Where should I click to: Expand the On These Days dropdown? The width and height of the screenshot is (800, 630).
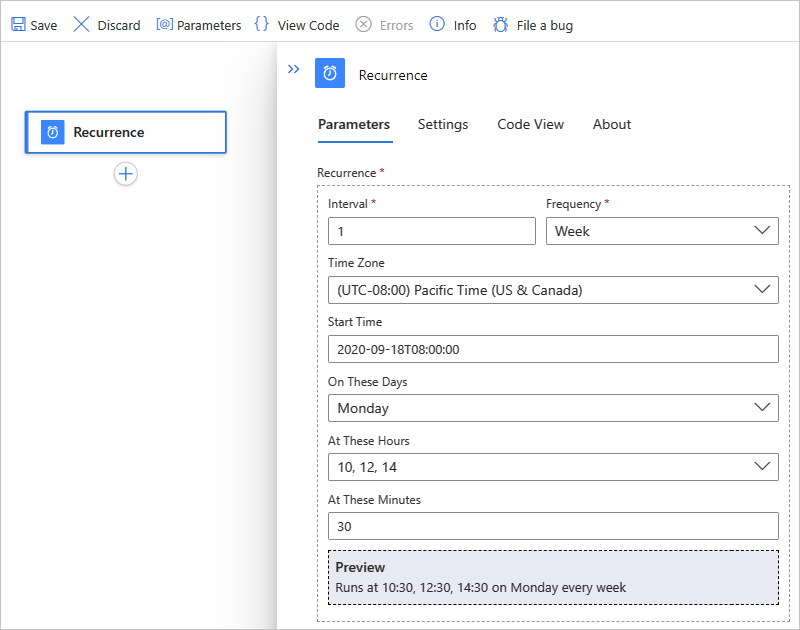[552, 408]
